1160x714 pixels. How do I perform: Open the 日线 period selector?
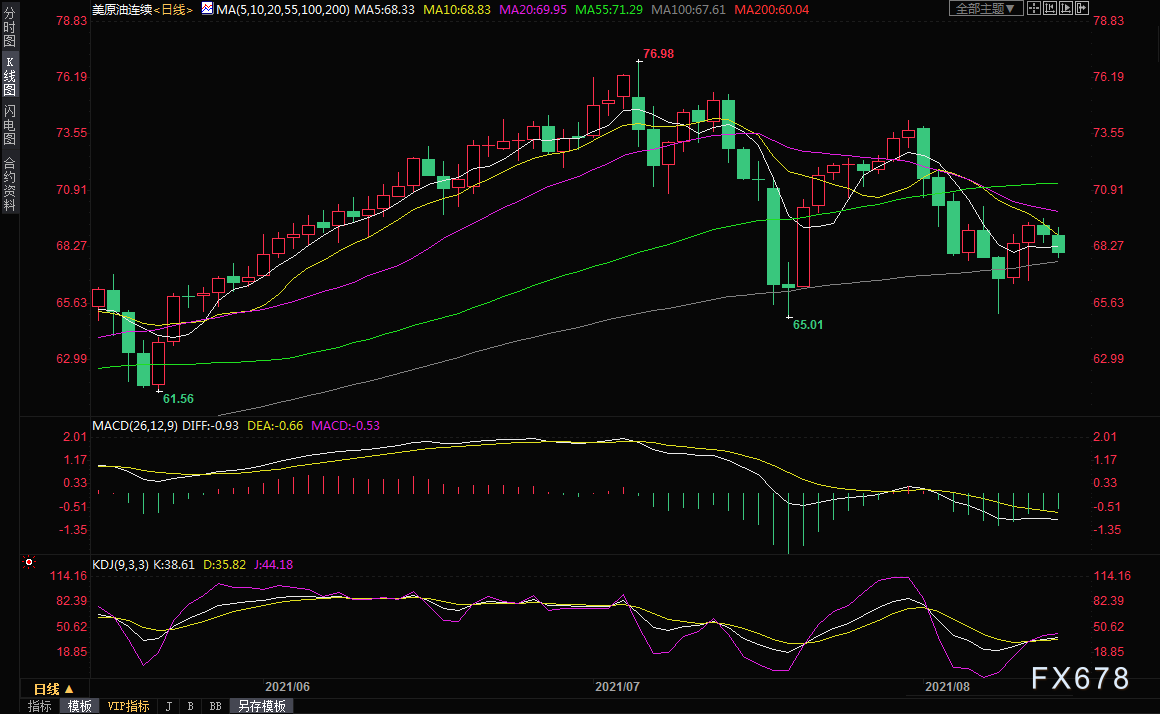coord(53,689)
